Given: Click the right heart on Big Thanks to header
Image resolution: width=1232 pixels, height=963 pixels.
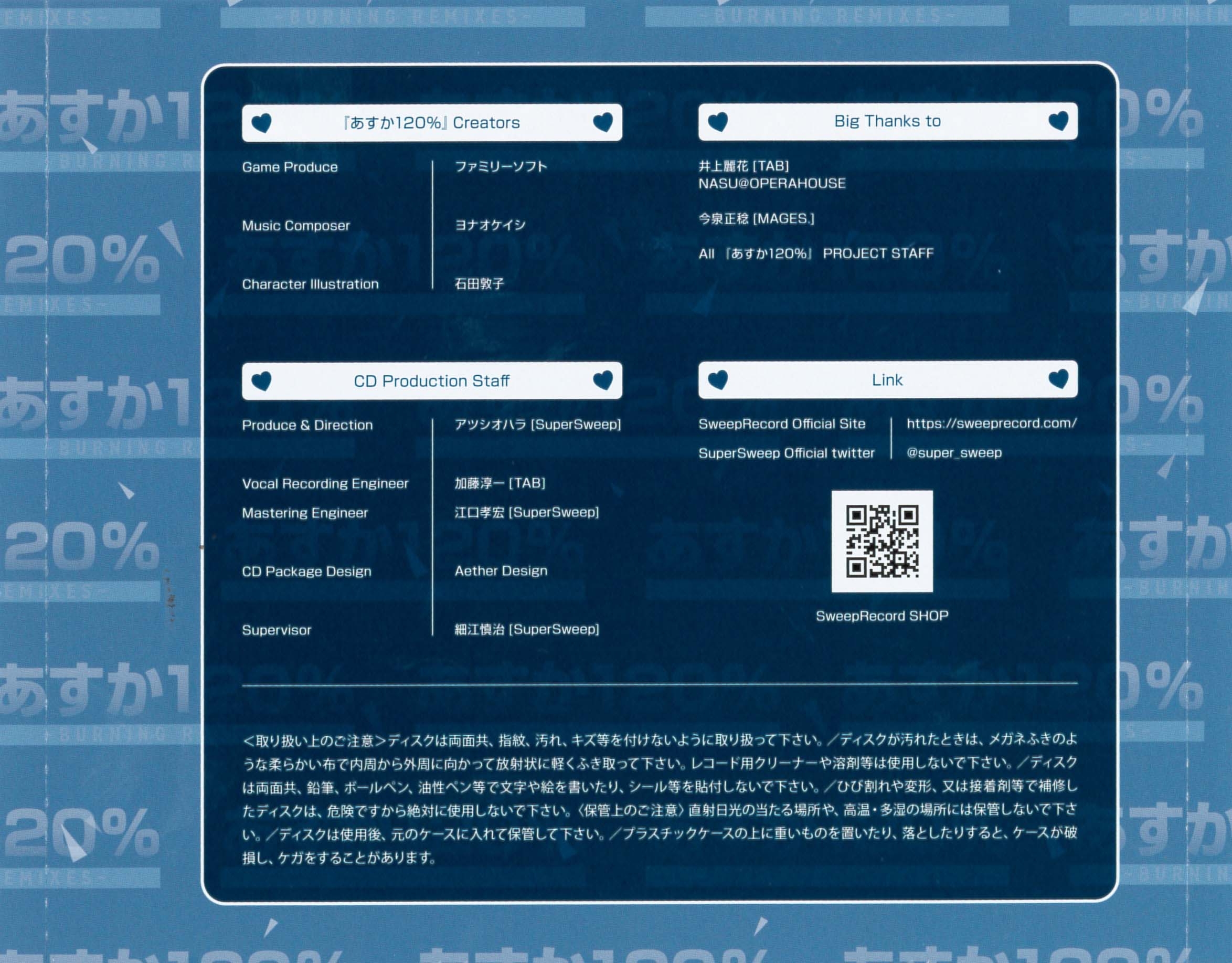Looking at the screenshot, I should pos(1058,121).
